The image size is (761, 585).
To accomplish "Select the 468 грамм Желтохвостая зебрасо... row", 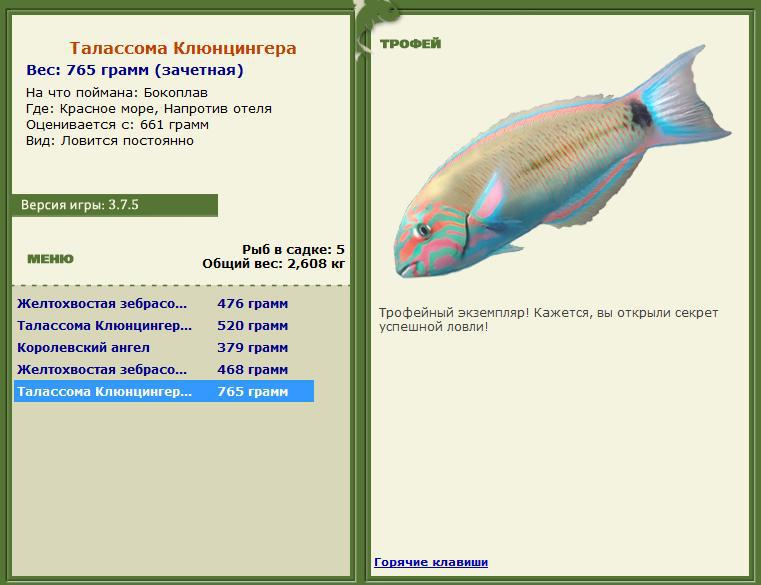I will pyautogui.click(x=164, y=369).
